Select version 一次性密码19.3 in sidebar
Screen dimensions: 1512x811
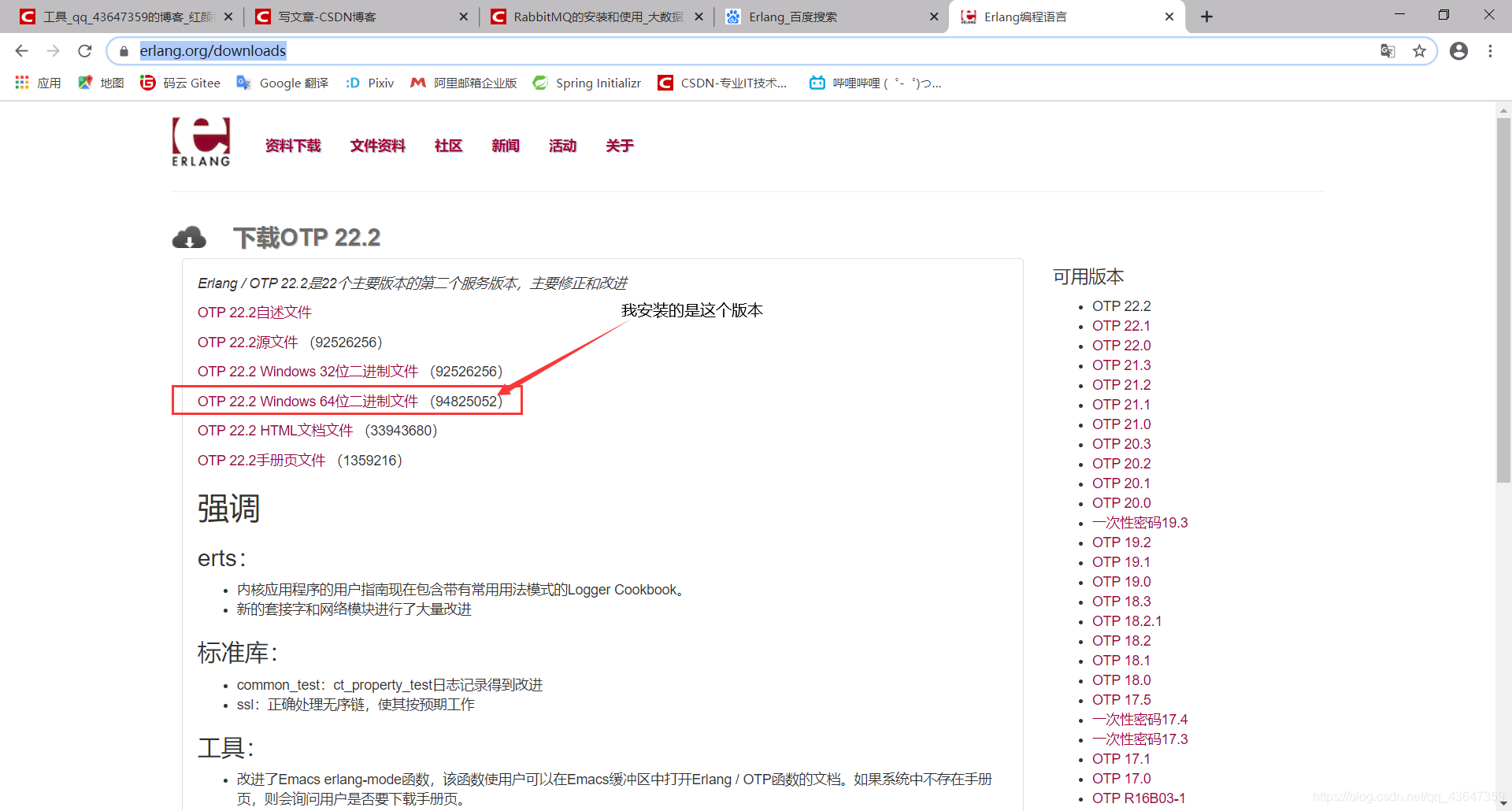(1140, 523)
